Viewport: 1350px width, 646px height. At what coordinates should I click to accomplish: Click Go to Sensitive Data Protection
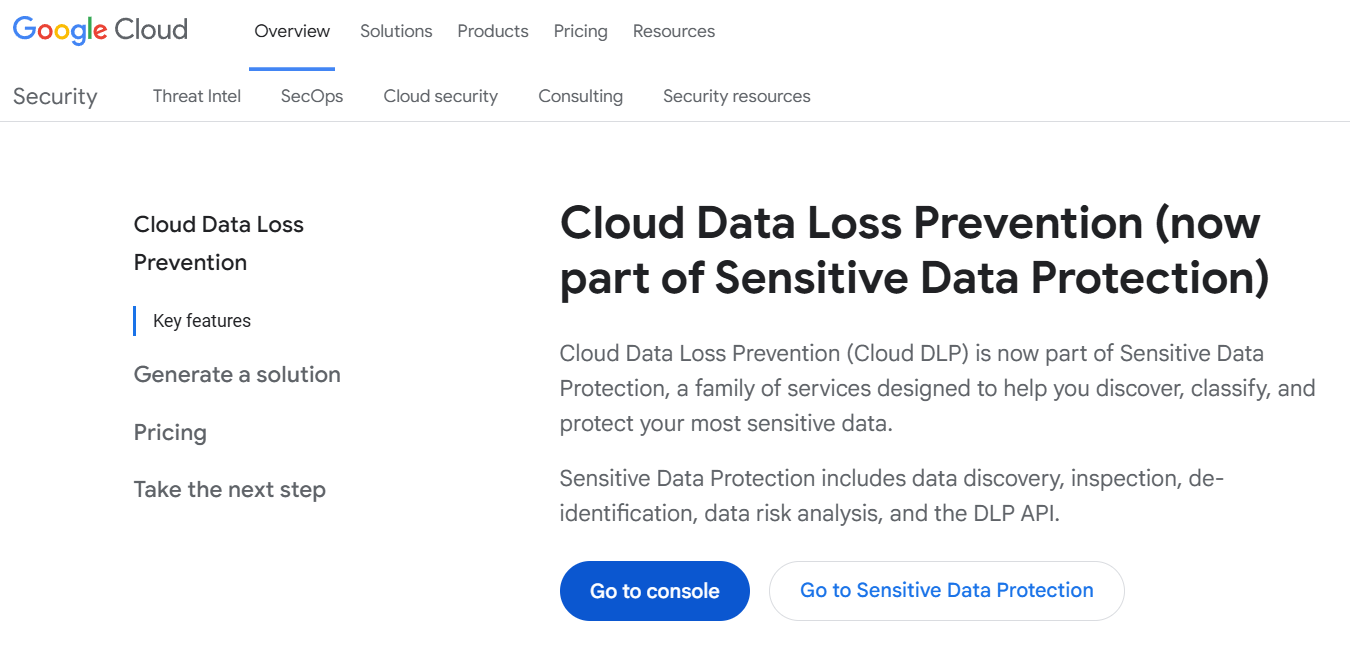pyautogui.click(x=946, y=590)
